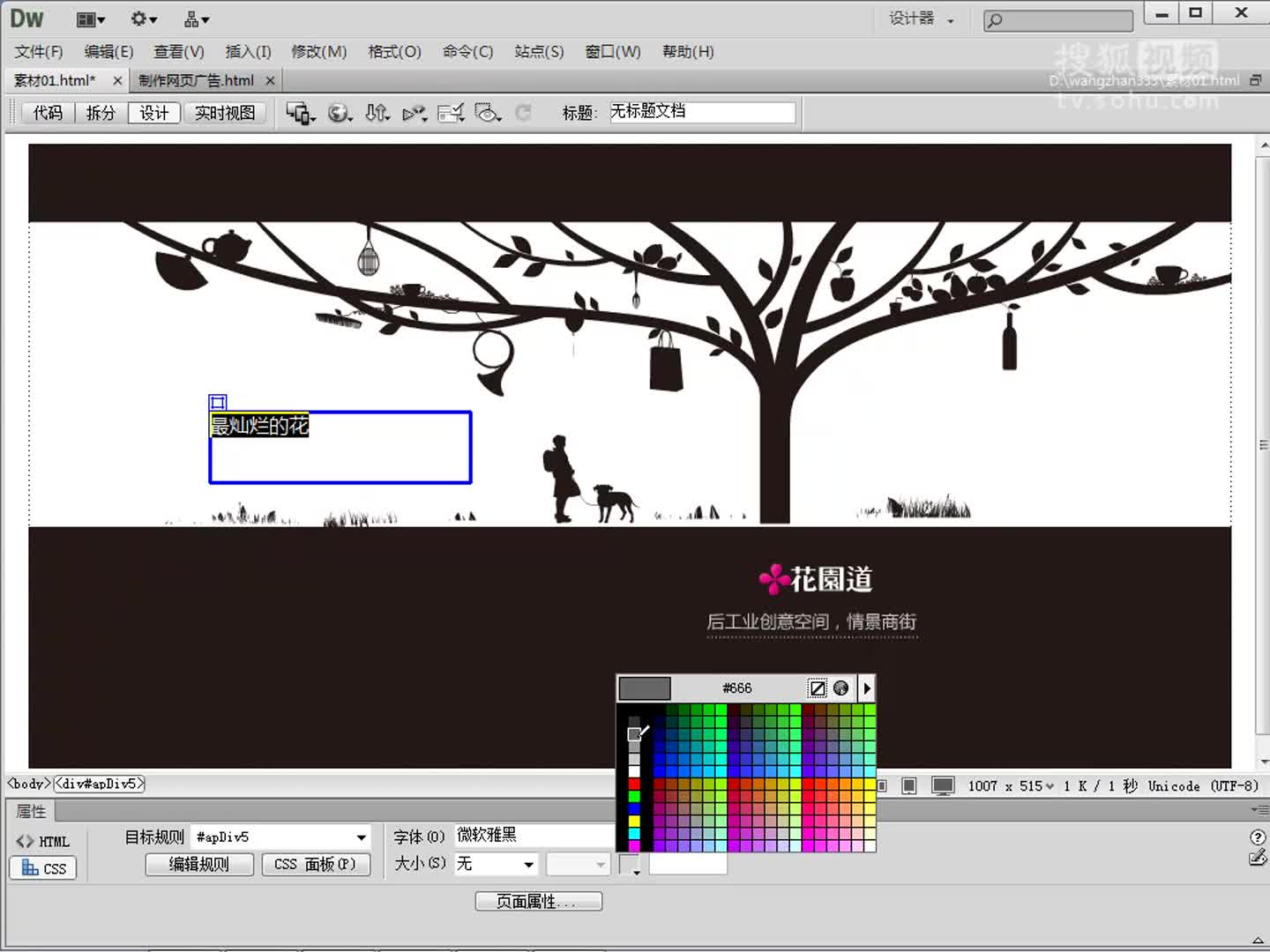
Task: Select the 属性 panel tab
Action: click(x=31, y=811)
